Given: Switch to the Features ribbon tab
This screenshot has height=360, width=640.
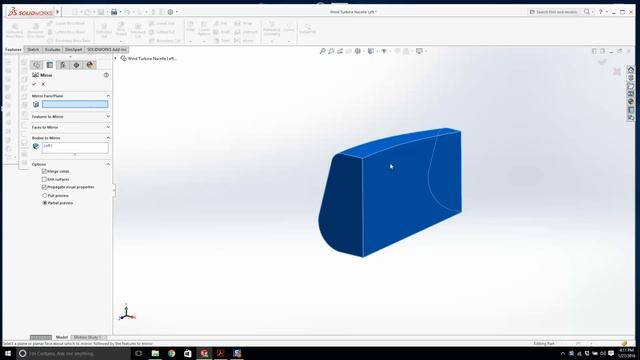Looking at the screenshot, I should (13, 49).
